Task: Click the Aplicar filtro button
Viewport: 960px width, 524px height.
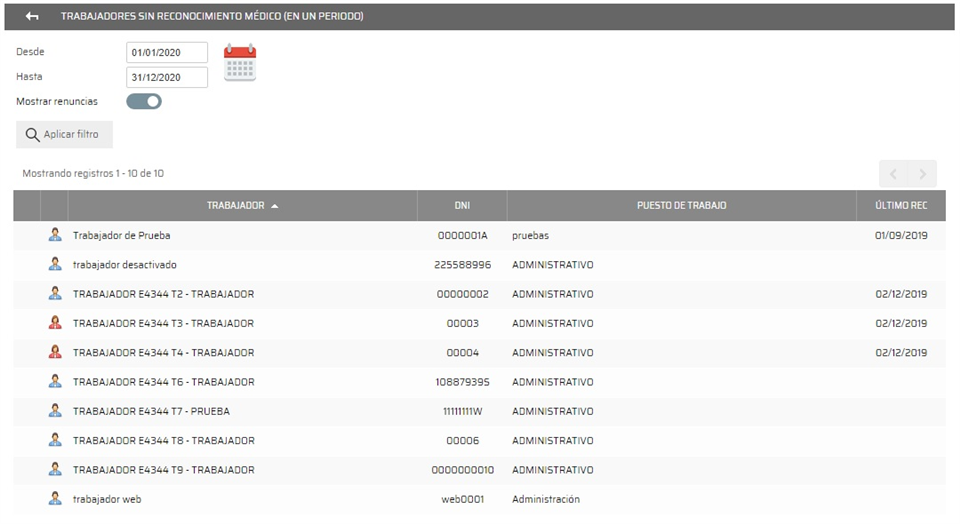Action: point(64,134)
